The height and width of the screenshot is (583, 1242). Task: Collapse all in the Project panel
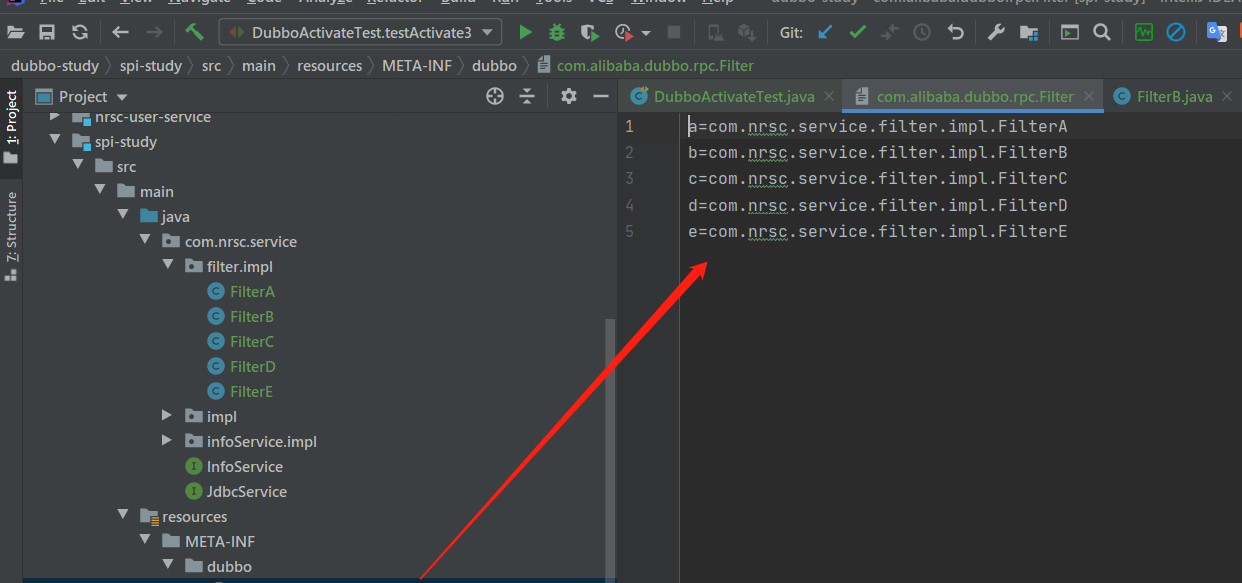pos(528,96)
